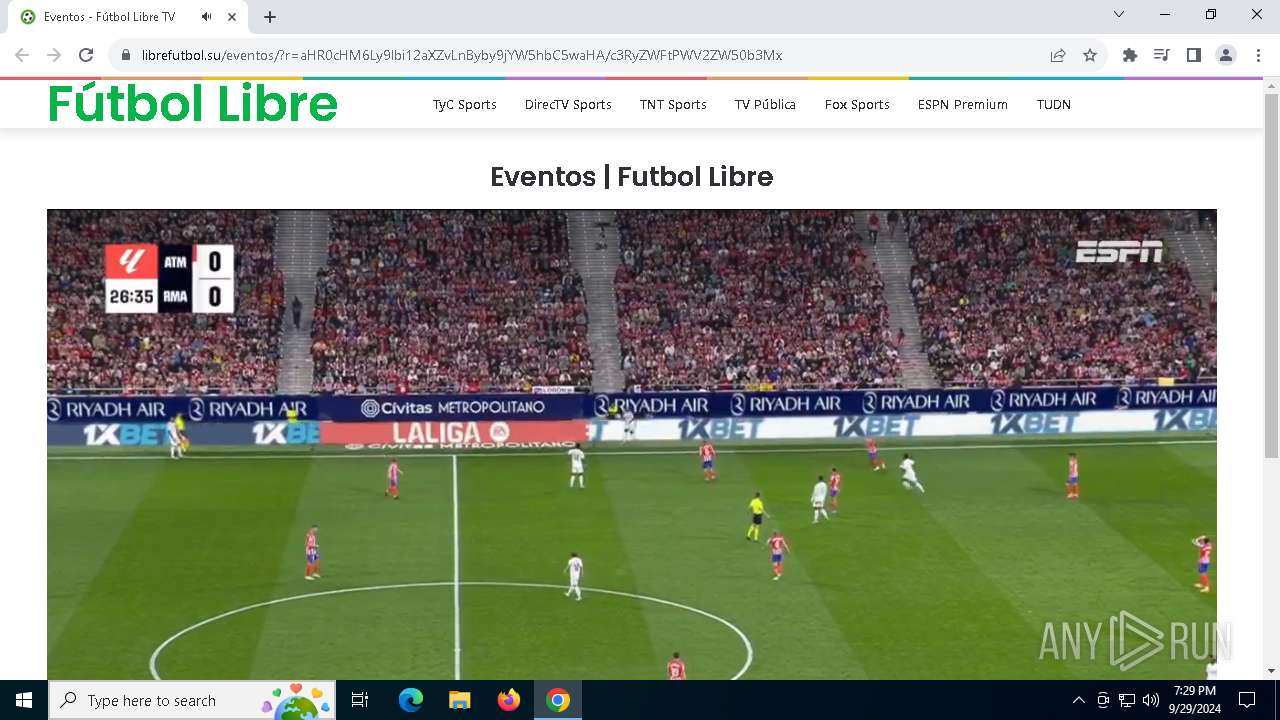Open the media control icon in toolbar
The height and width of the screenshot is (720, 1280).
(1162, 55)
